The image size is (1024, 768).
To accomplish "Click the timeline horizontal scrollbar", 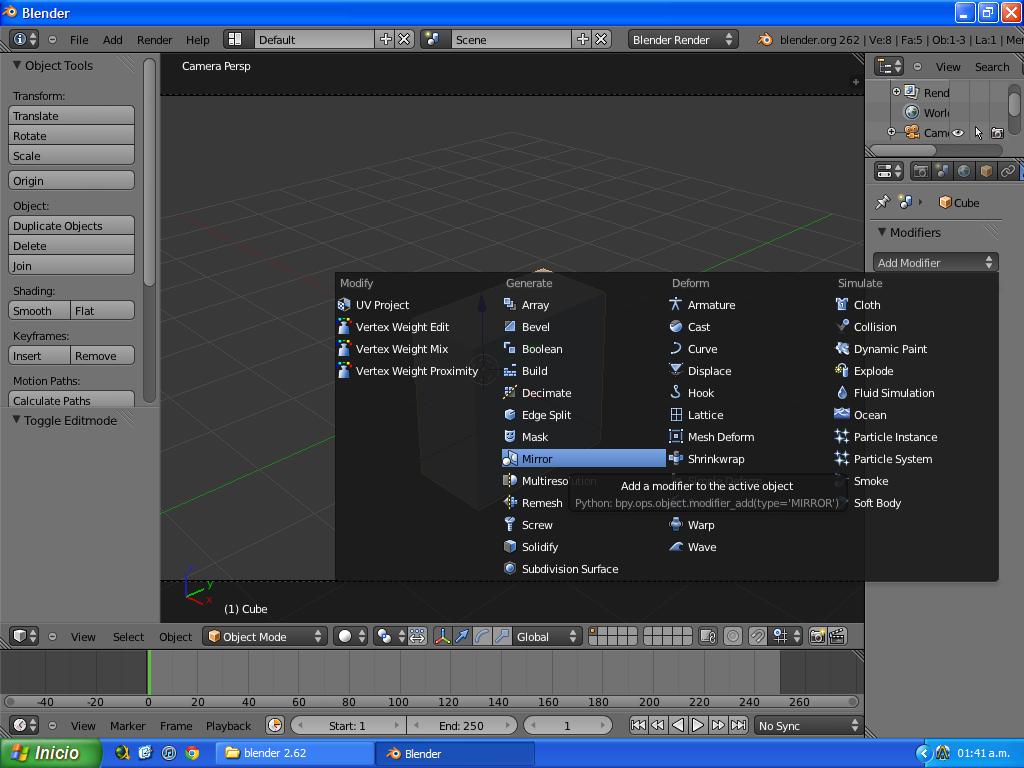I will point(432,702).
